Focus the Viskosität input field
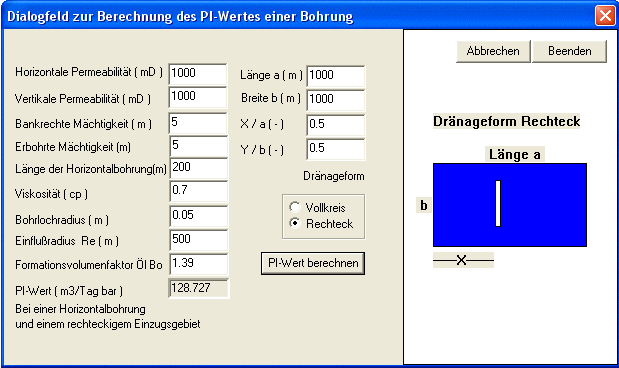Screen dimensions: 619x368 click(199, 192)
